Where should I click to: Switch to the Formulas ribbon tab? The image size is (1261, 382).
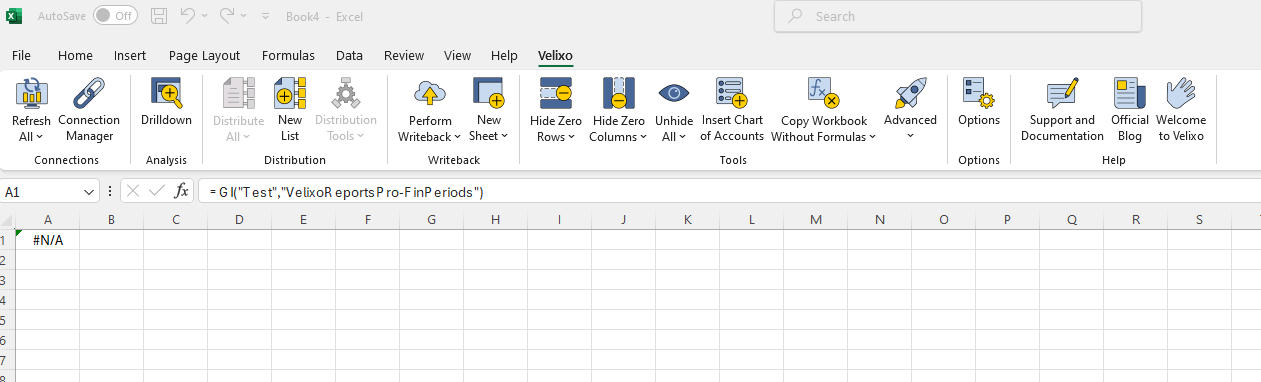[x=288, y=56]
